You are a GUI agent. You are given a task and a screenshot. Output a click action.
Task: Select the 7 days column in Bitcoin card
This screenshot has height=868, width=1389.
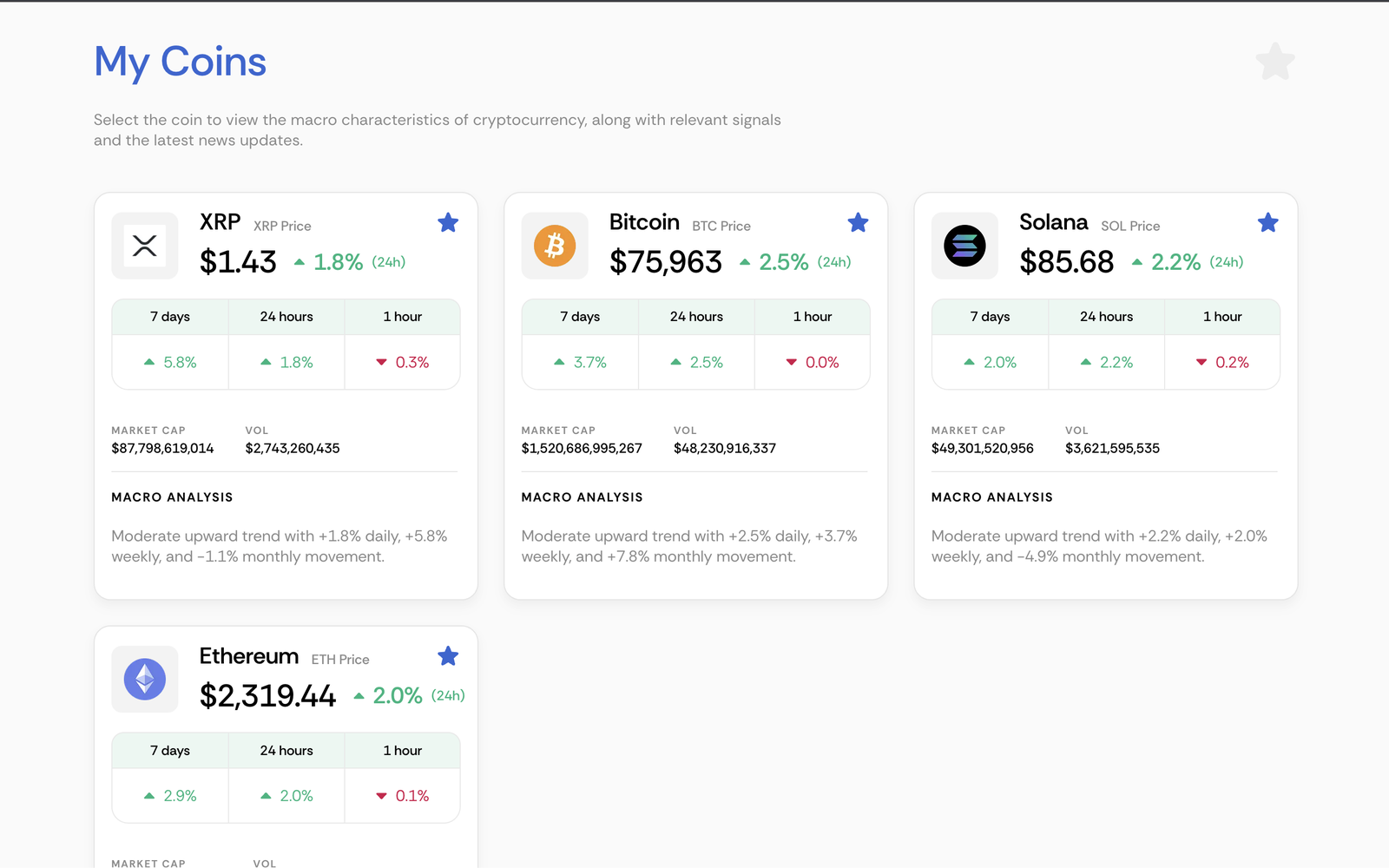pos(580,317)
